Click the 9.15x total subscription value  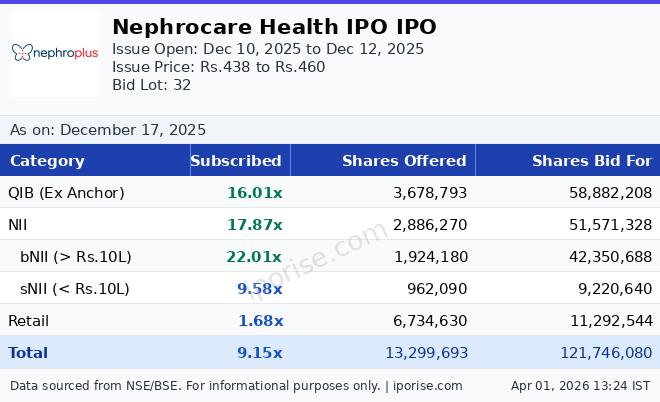pyautogui.click(x=260, y=353)
